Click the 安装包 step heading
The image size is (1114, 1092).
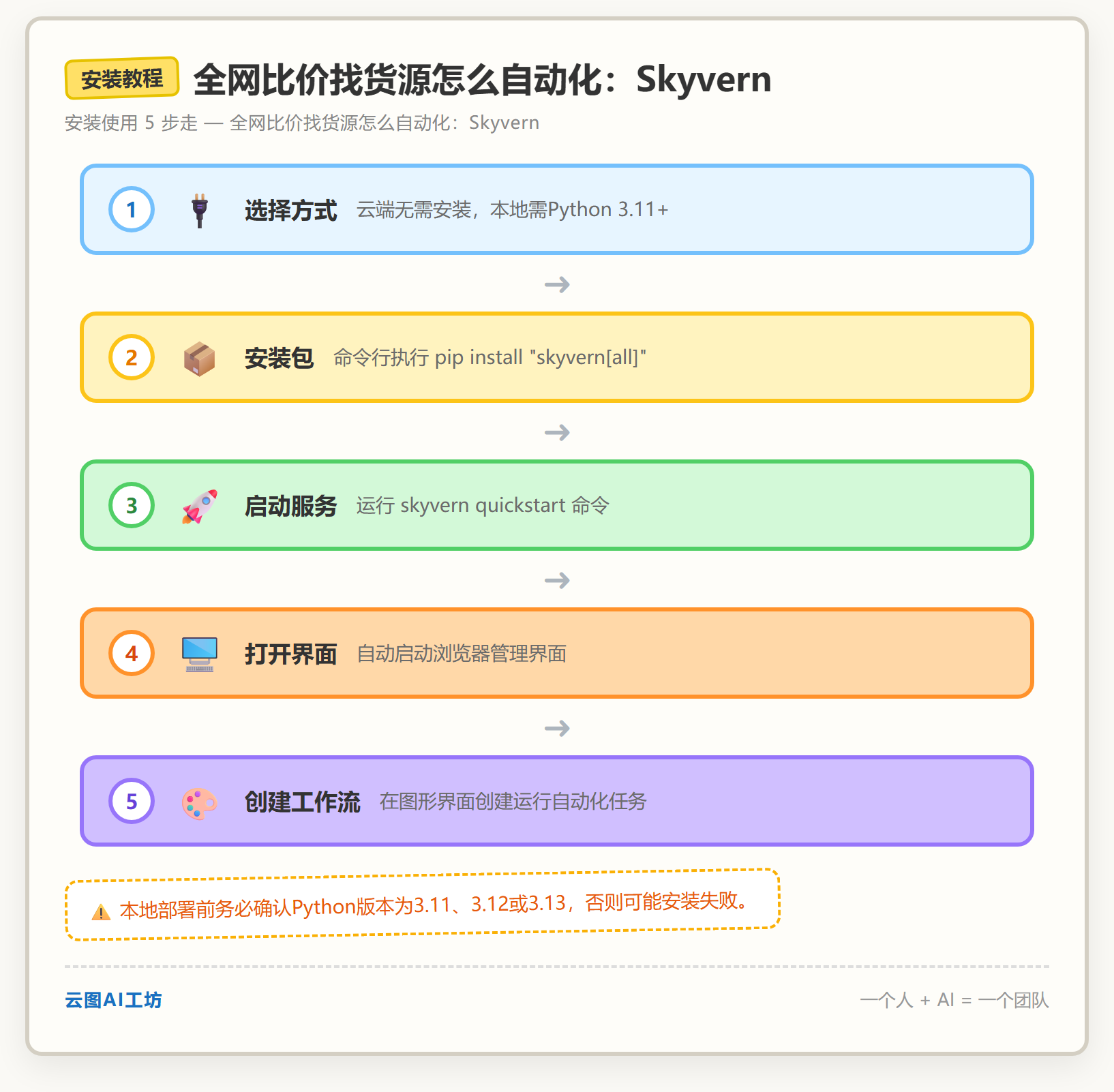(280, 358)
